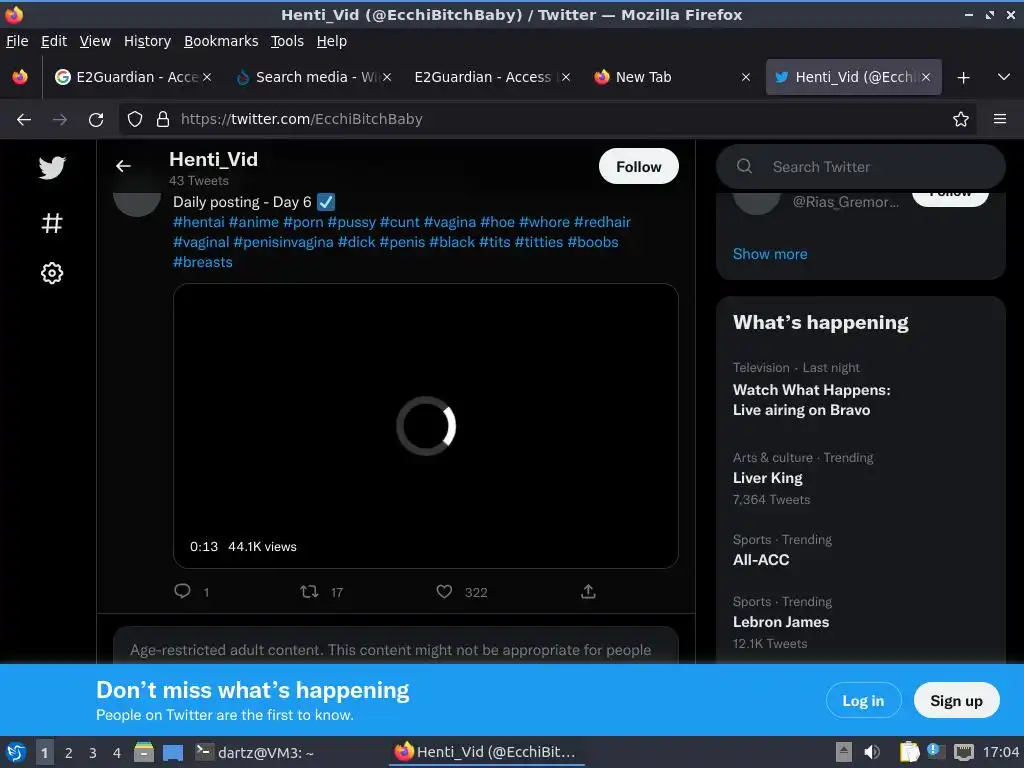Close the Search media tab

coord(387,77)
